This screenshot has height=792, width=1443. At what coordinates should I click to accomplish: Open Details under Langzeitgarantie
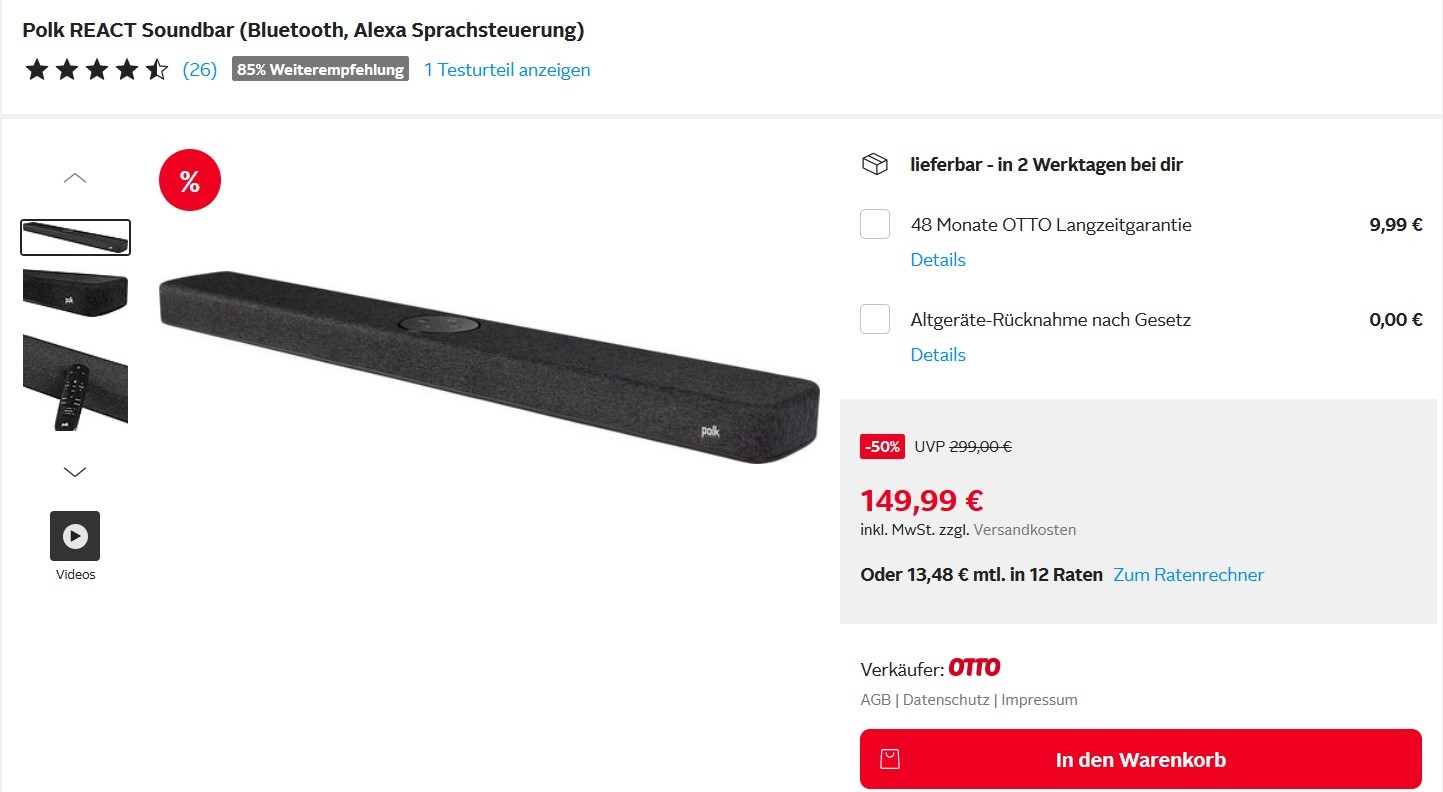point(938,260)
